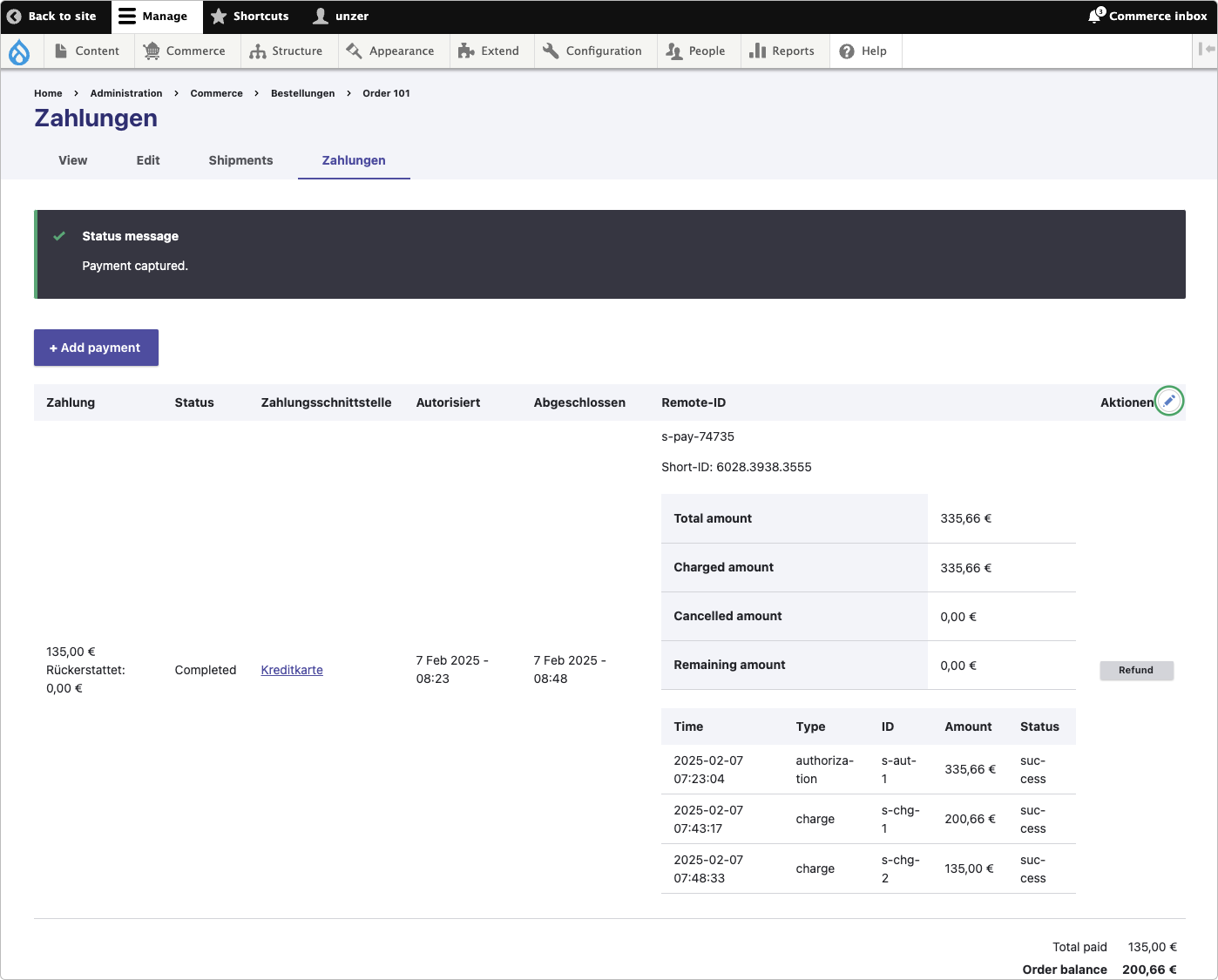Go to Commerce breadcrumb
Viewport: 1218px width, 980px height.
coord(217,93)
